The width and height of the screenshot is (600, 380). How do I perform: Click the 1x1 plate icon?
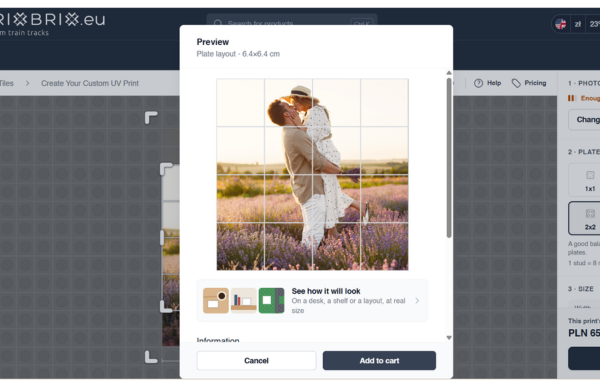(x=590, y=175)
